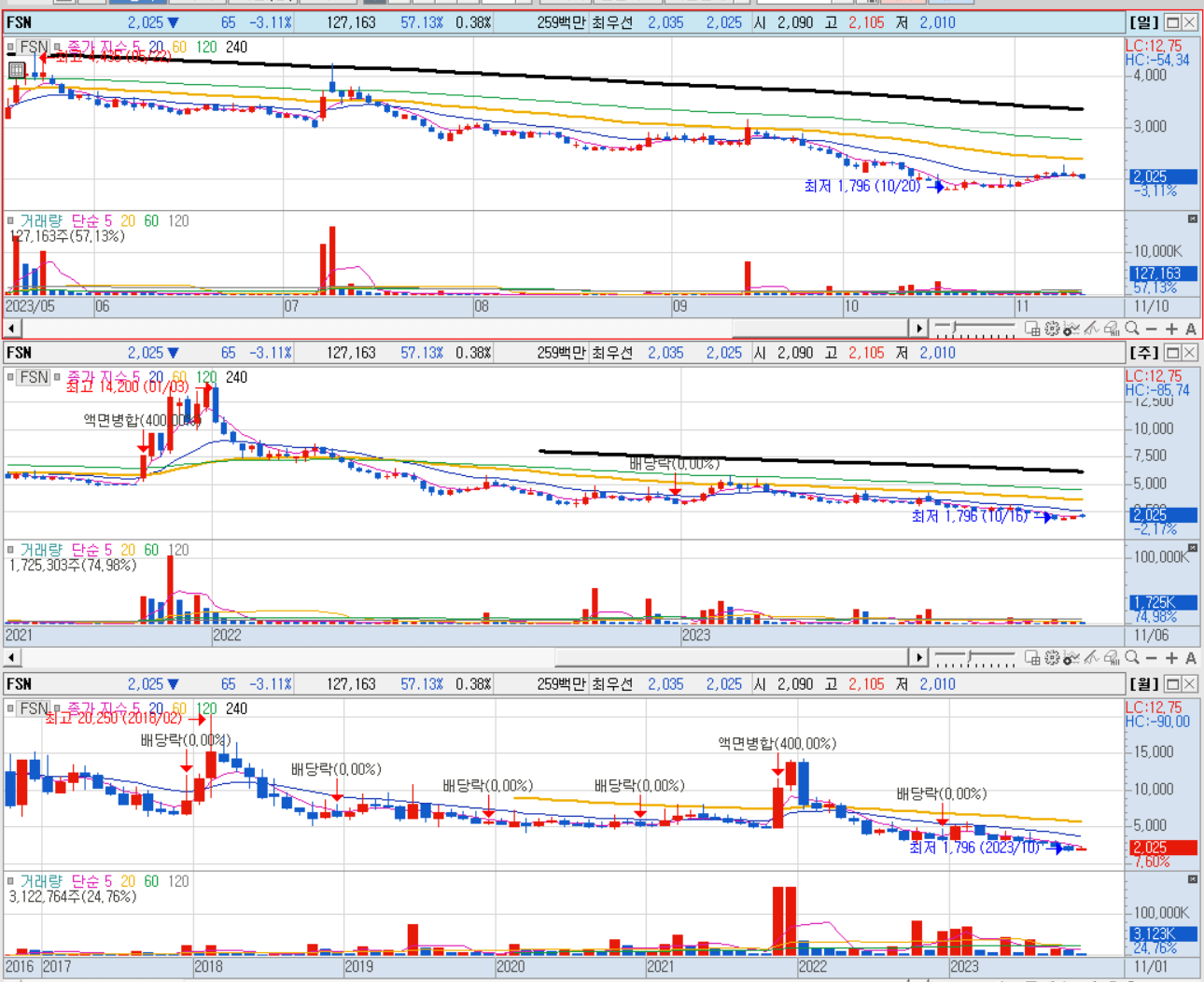Click the layout split icon in weekly chart toolbar
1204x982 pixels.
coord(1032,658)
